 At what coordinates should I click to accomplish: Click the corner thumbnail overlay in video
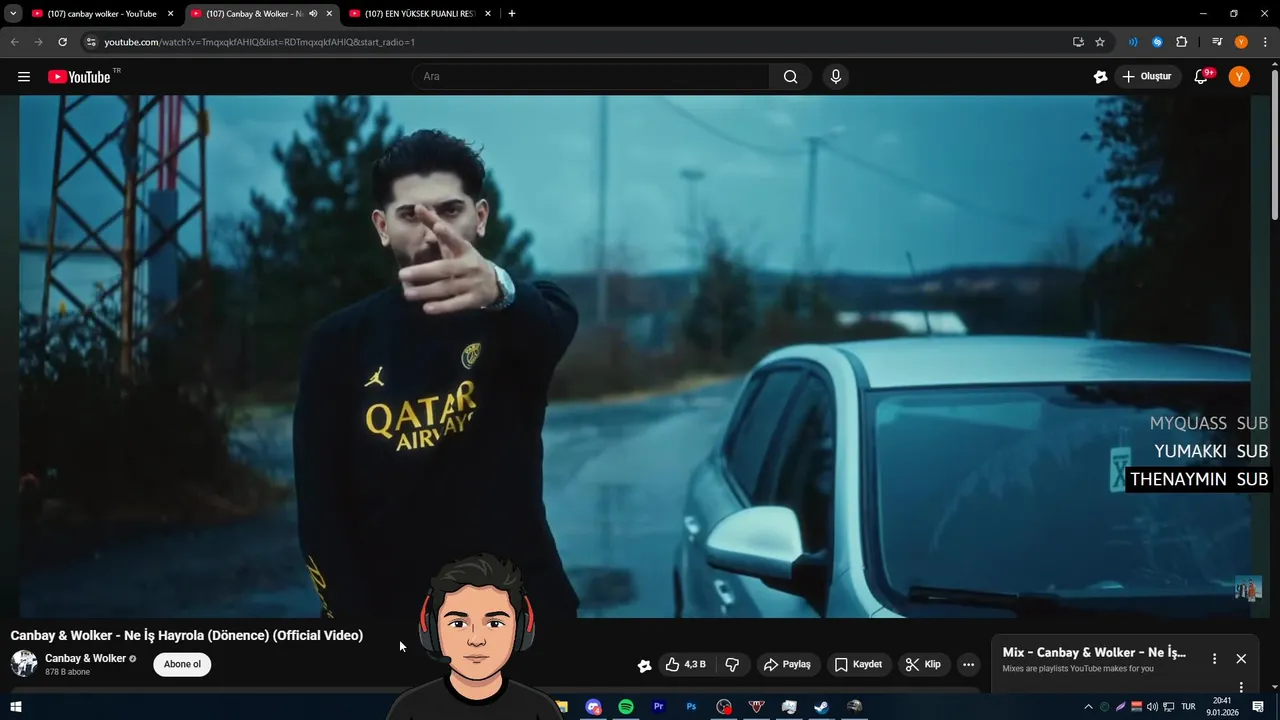tap(1248, 588)
